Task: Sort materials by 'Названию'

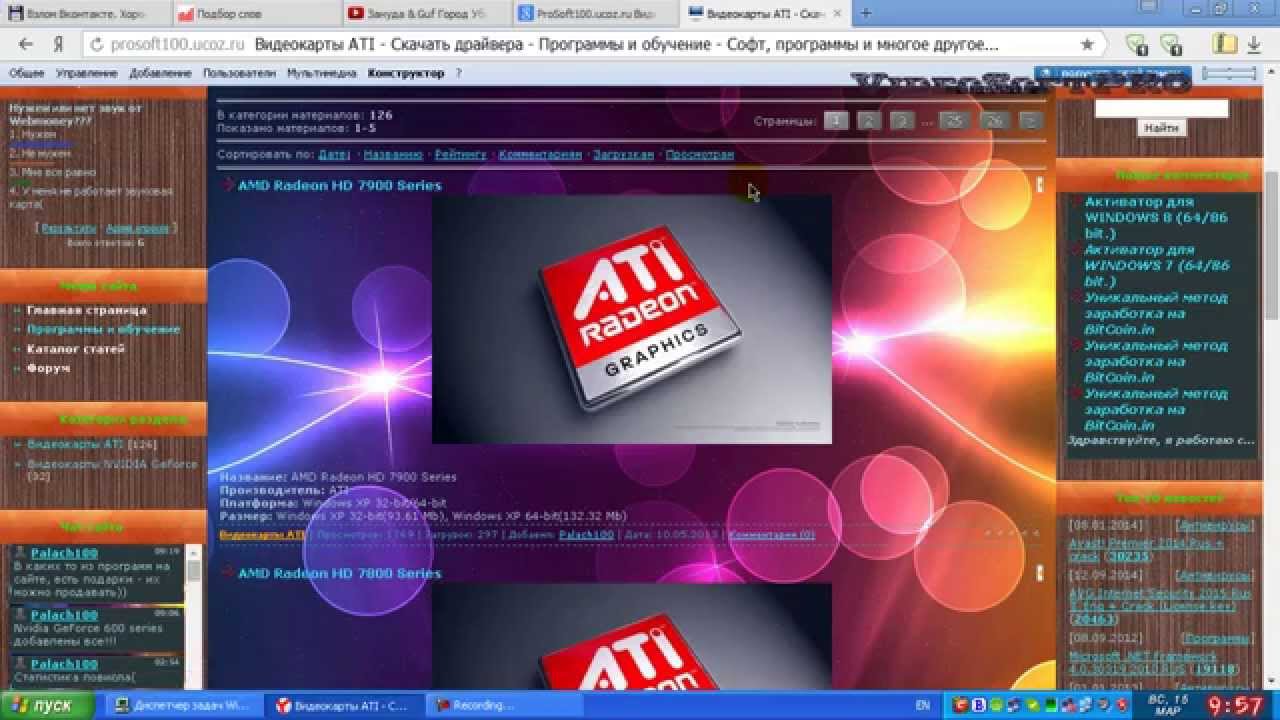Action: pos(393,155)
